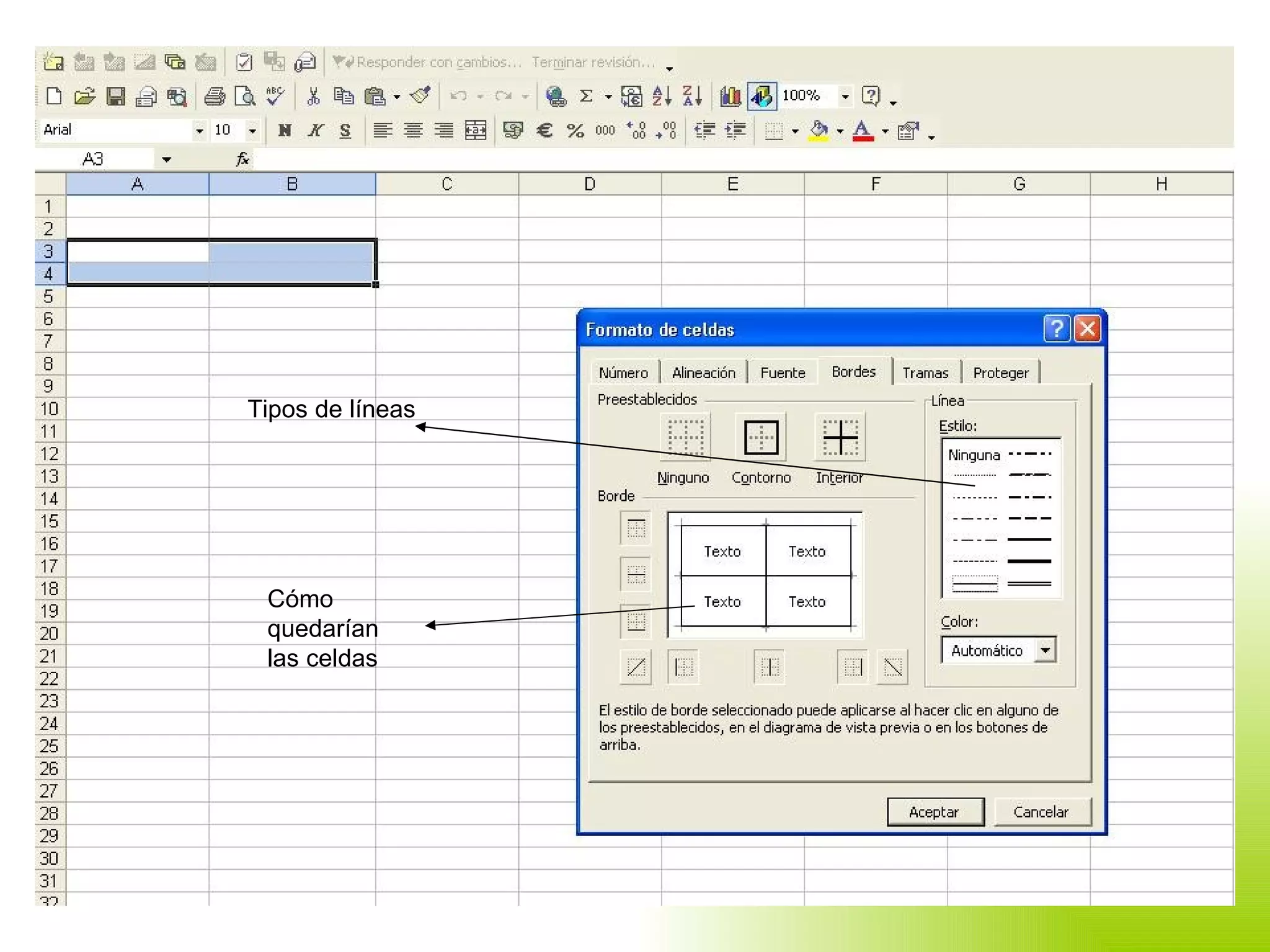This screenshot has height=952, width=1270.
Task: Click the Cut scissors icon
Action: (x=313, y=96)
